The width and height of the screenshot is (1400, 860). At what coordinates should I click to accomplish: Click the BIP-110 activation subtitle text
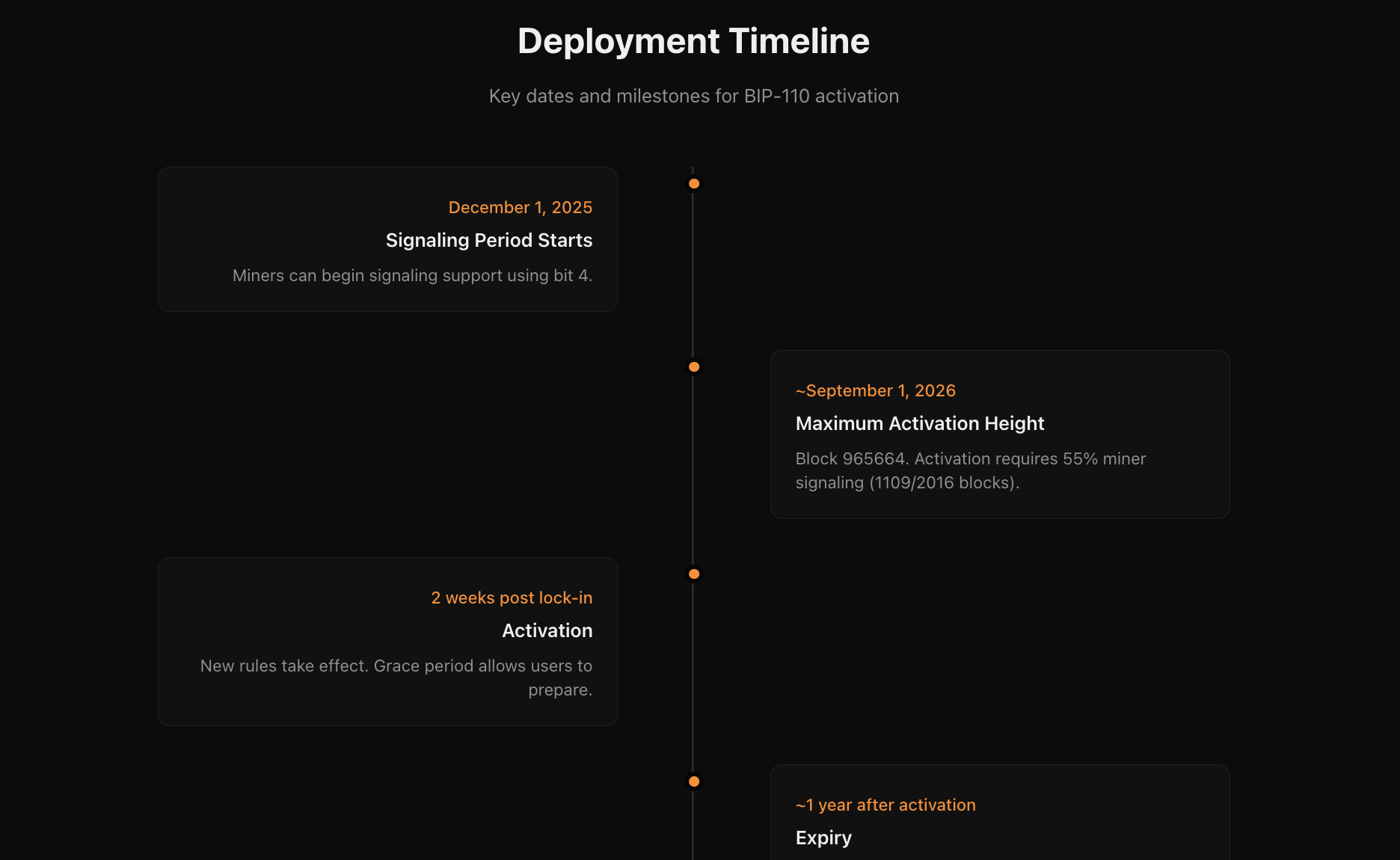coord(693,96)
